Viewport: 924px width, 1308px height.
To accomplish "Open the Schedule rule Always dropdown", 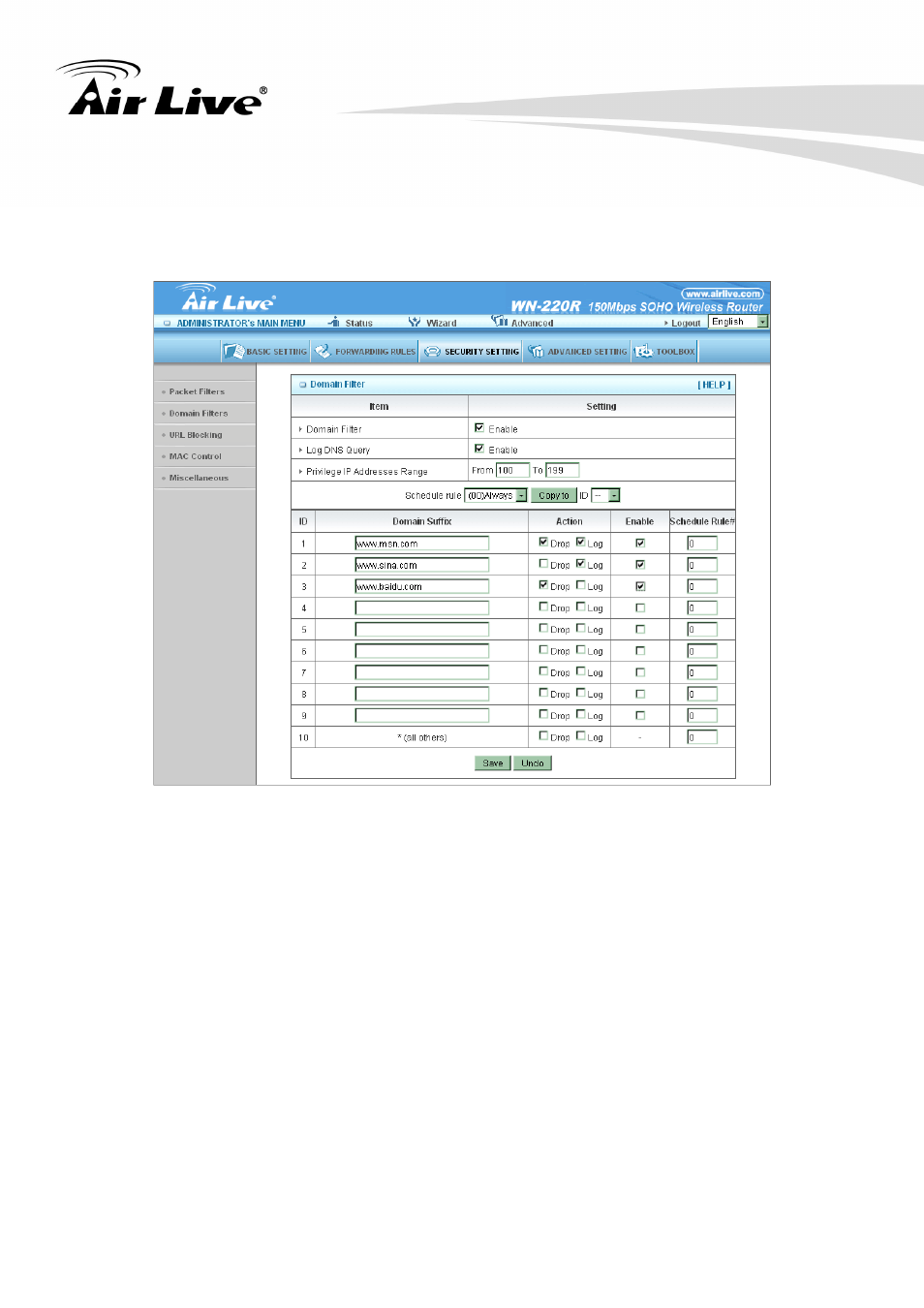I will pos(496,495).
